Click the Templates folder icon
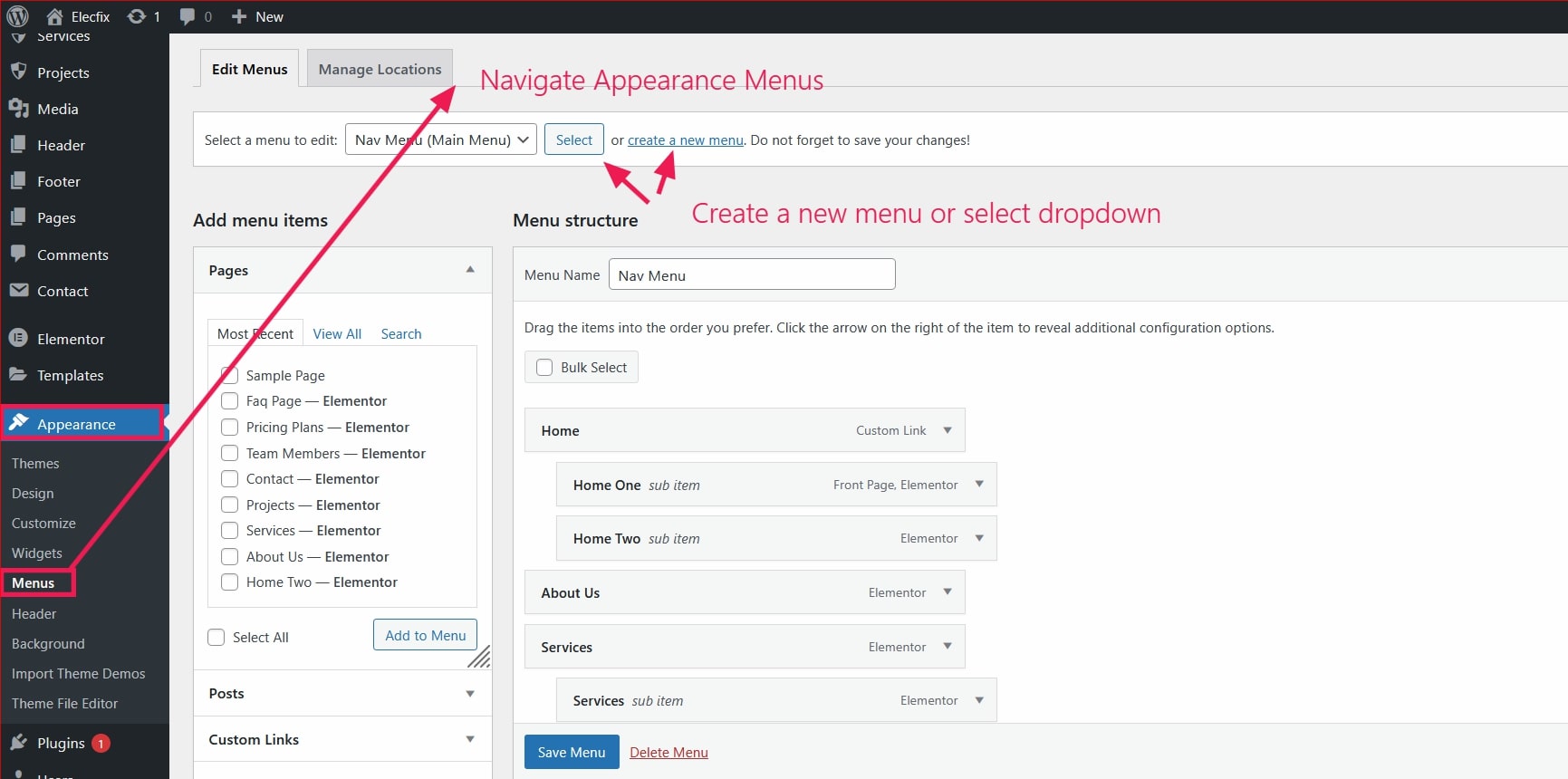 [18, 374]
